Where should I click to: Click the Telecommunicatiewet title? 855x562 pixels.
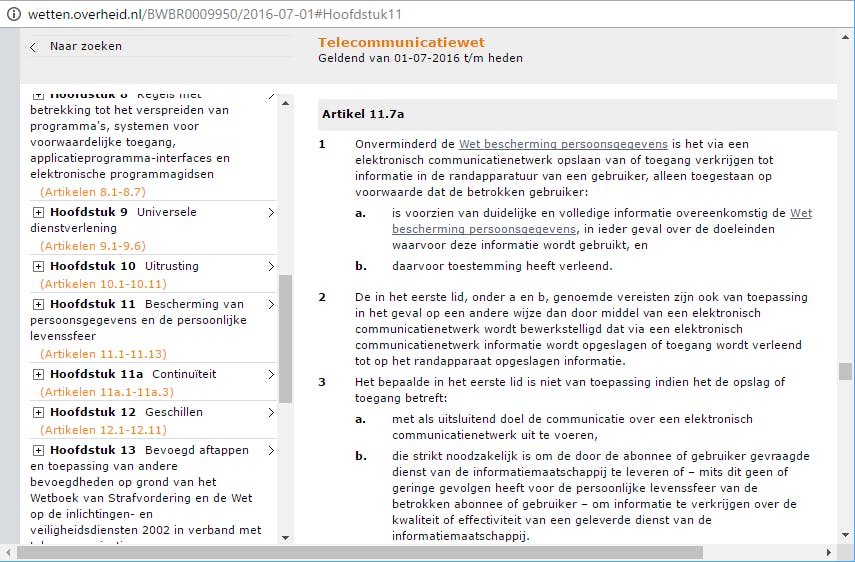401,42
